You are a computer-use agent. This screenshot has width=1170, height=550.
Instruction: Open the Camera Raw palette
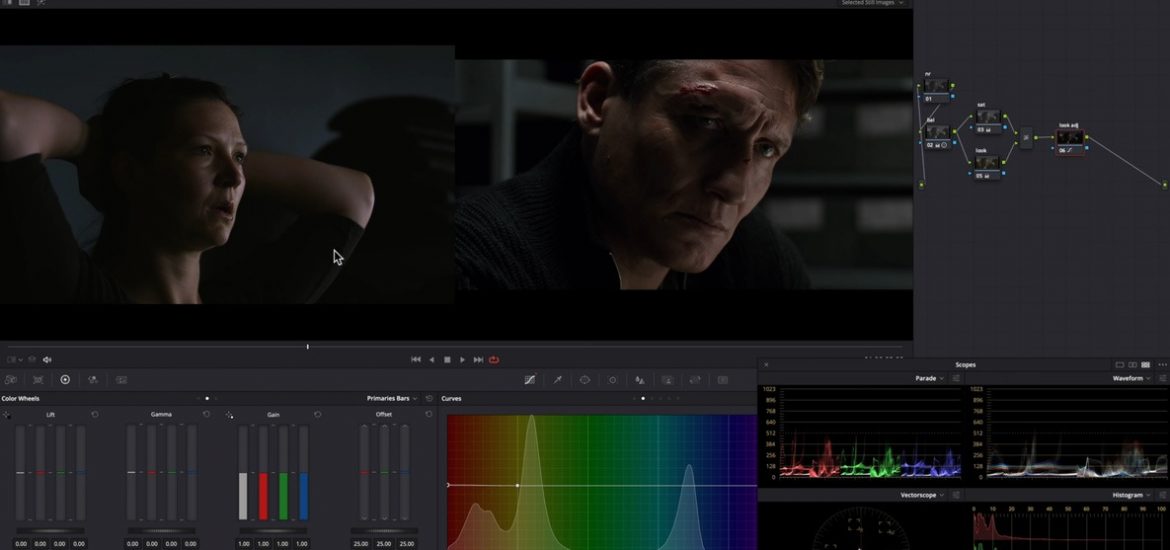point(11,380)
